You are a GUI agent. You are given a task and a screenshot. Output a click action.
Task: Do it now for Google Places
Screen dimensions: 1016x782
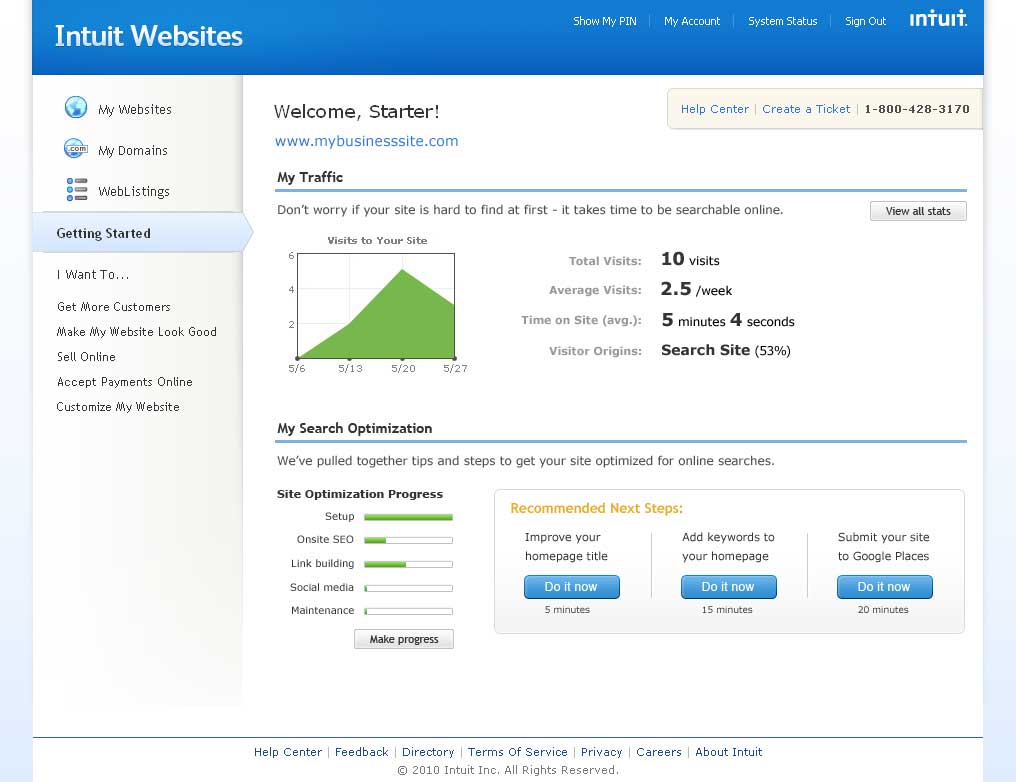click(x=884, y=586)
